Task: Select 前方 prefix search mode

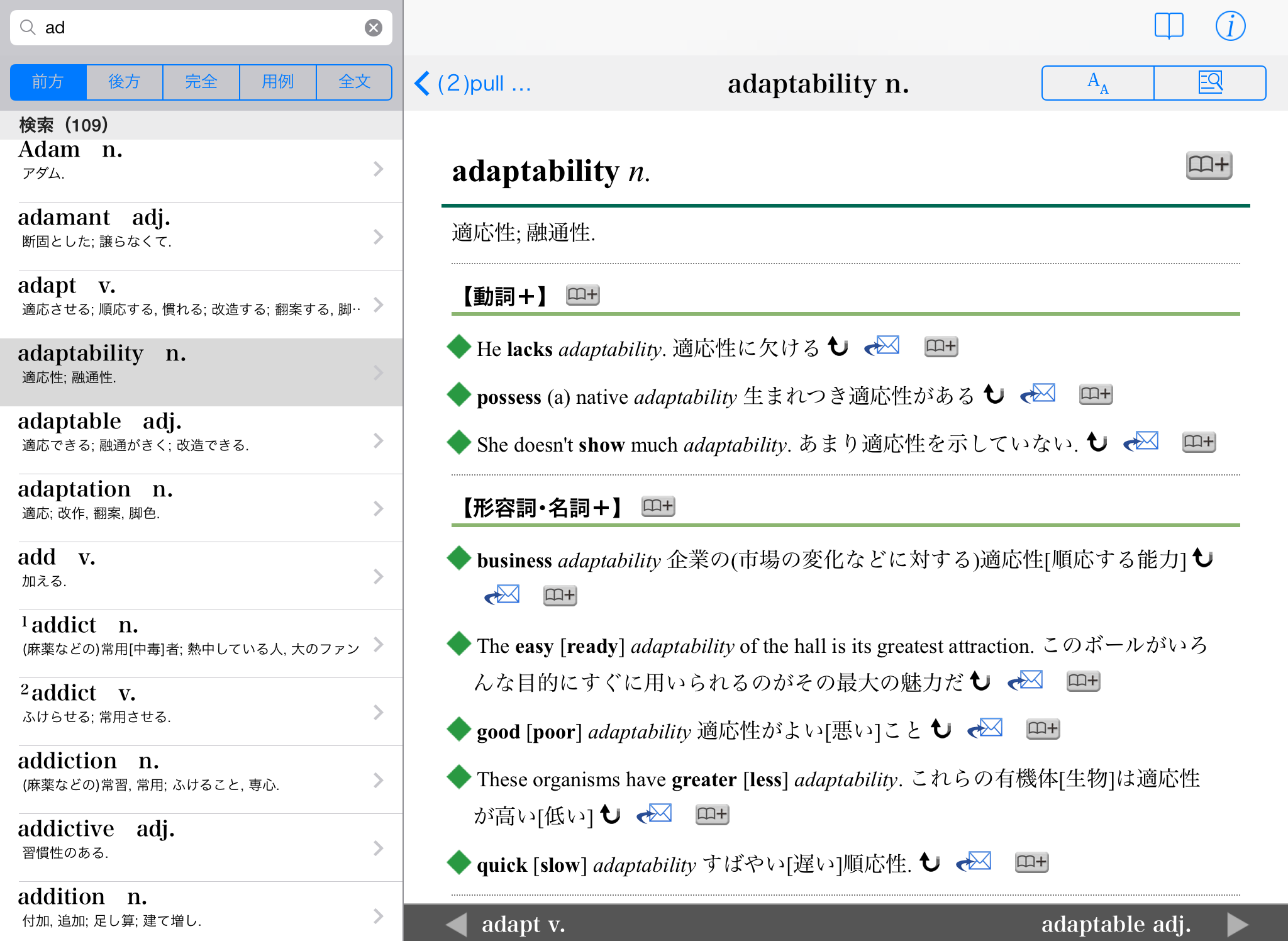Action: coord(48,82)
